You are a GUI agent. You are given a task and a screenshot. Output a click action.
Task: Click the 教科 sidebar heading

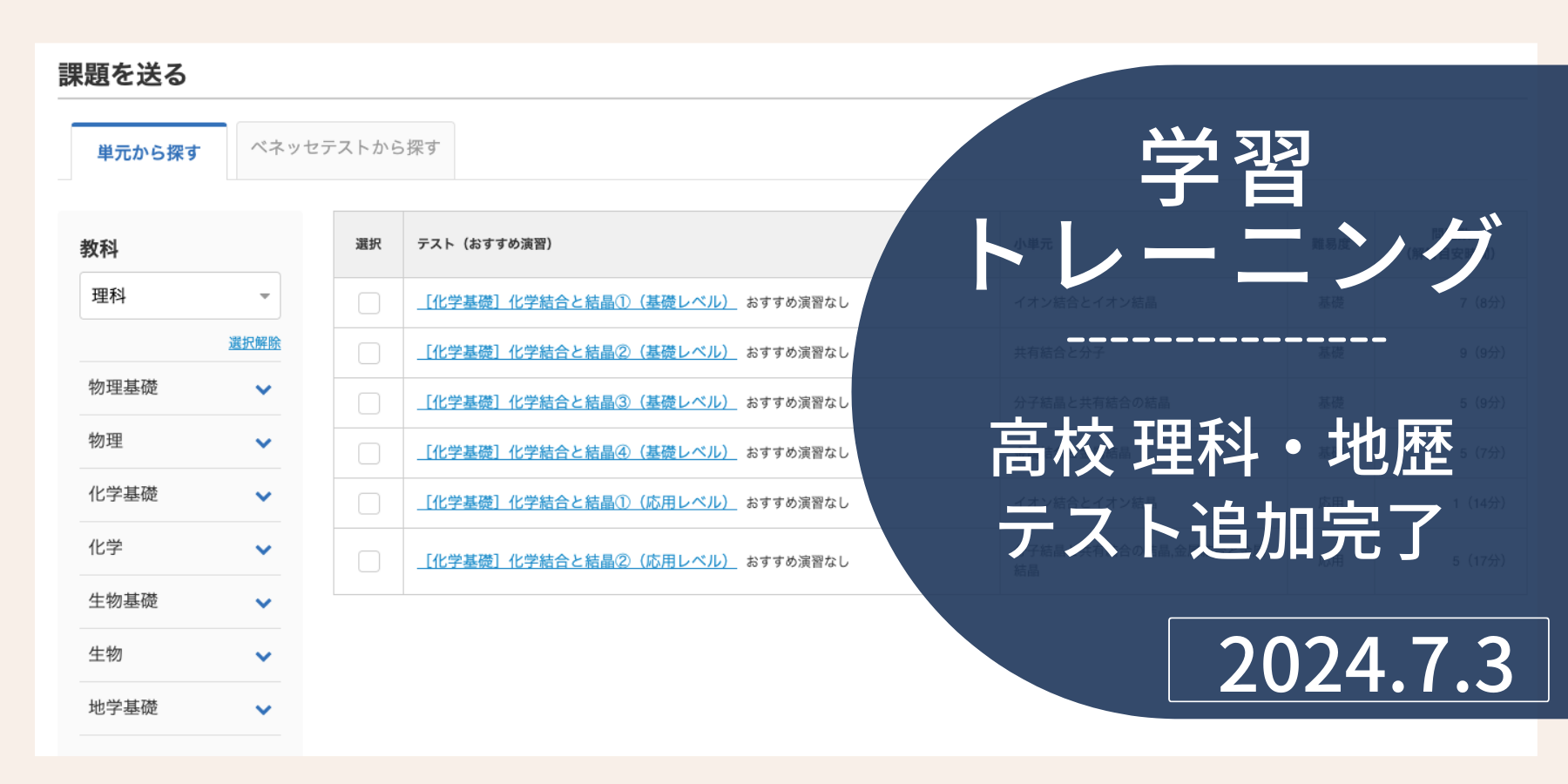[x=99, y=249]
